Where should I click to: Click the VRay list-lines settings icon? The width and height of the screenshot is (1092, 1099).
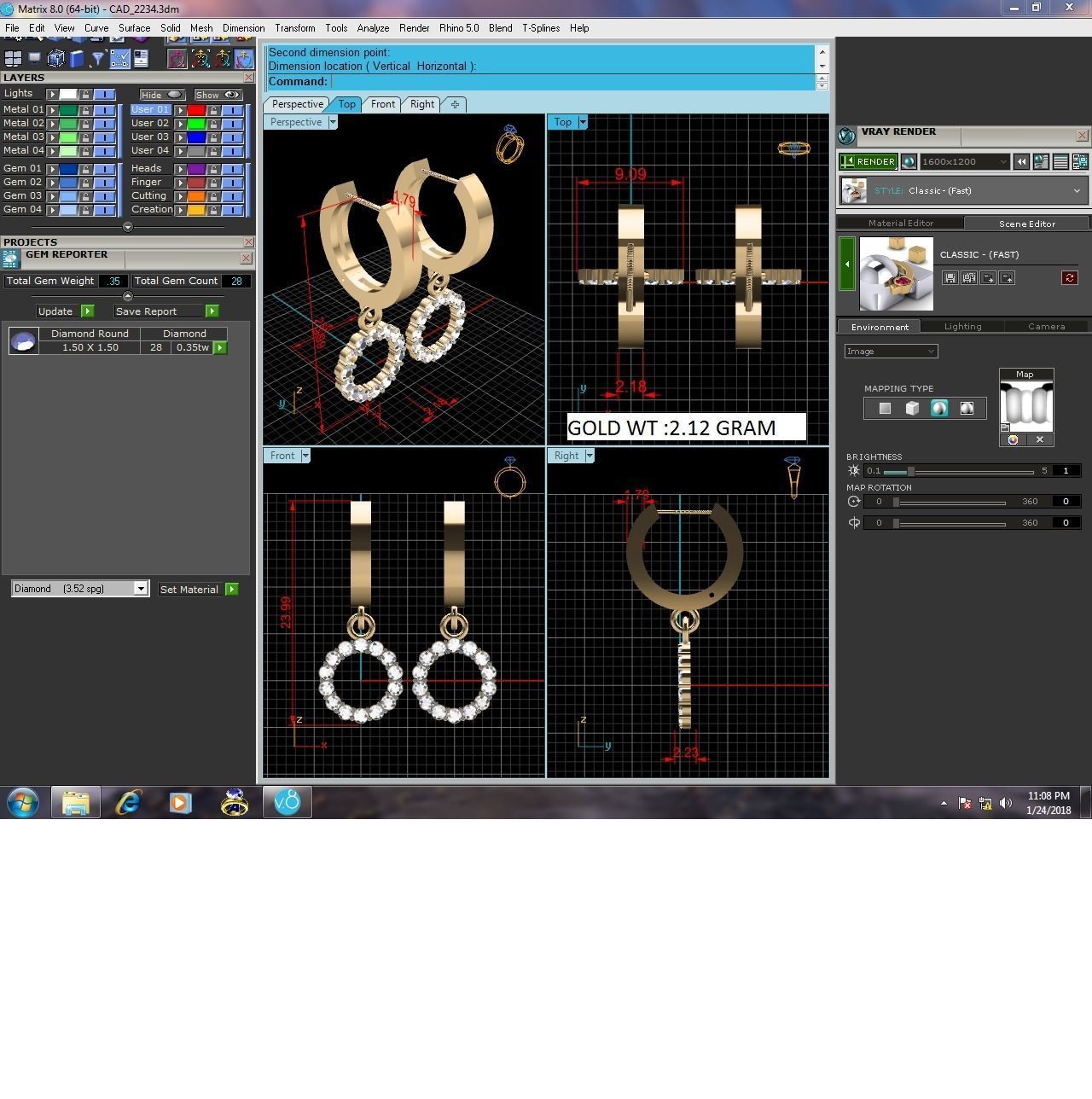(1060, 161)
